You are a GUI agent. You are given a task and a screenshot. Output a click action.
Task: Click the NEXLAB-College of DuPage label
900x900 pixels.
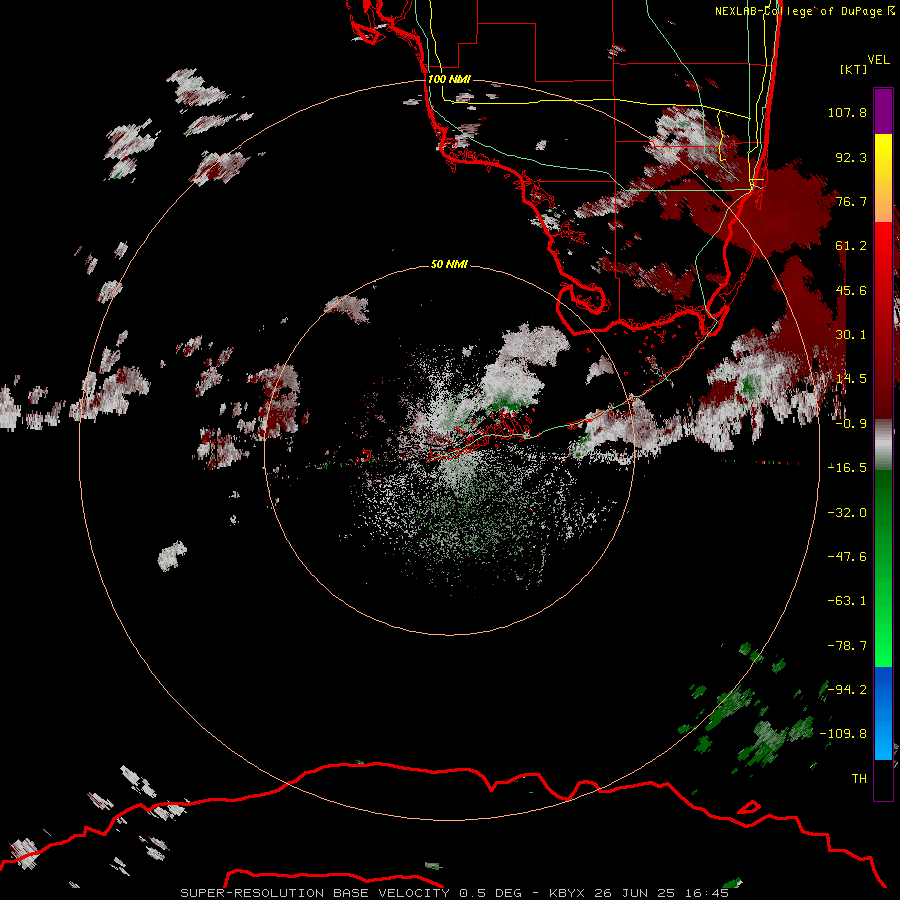click(805, 11)
